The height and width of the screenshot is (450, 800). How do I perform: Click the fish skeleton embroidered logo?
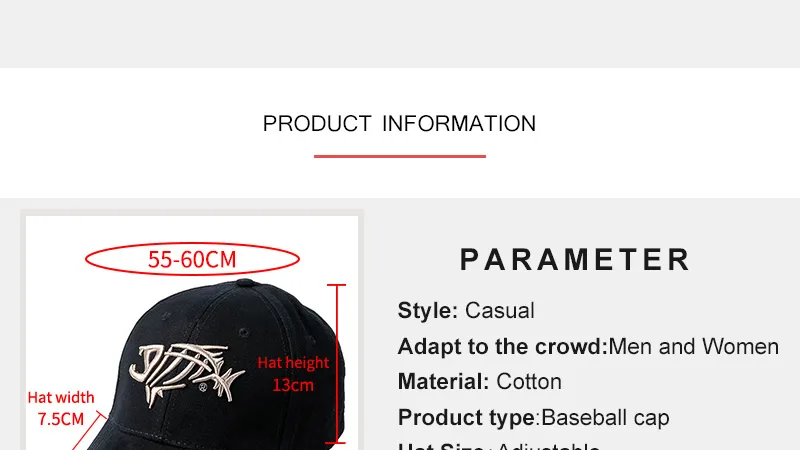pyautogui.click(x=186, y=375)
